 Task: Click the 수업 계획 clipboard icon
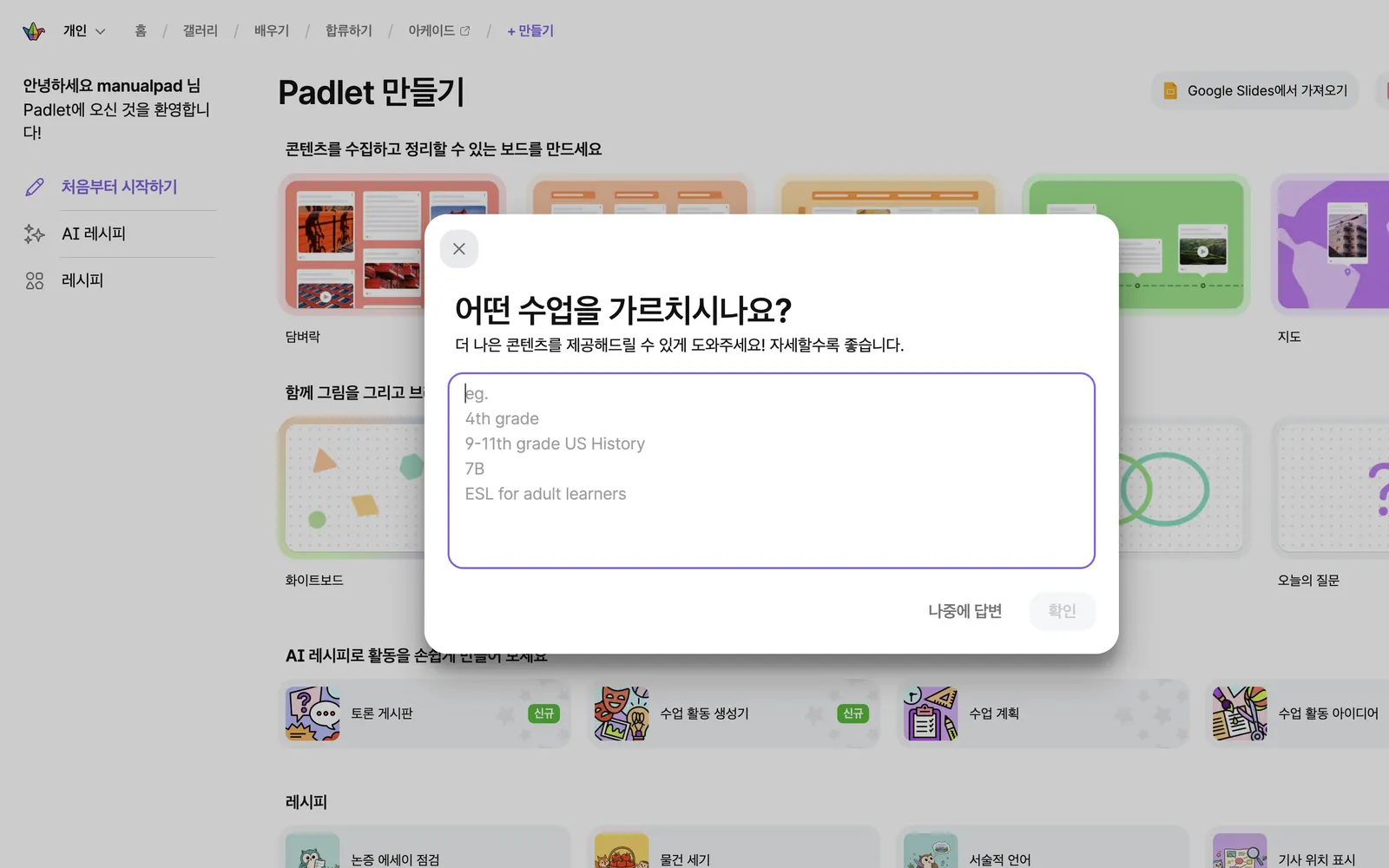pos(931,713)
